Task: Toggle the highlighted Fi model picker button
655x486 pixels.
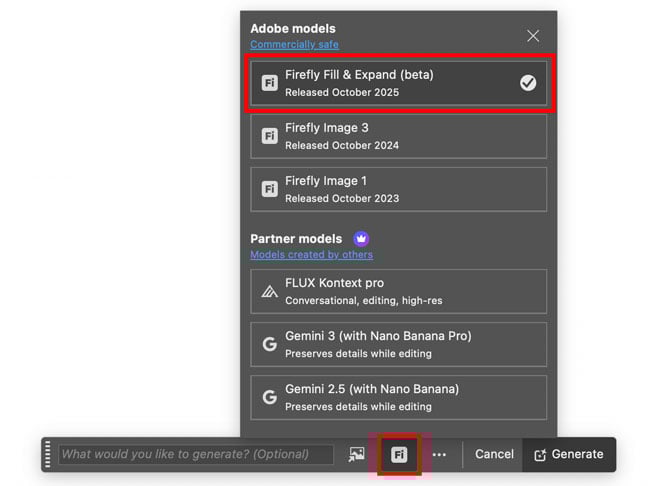Action: click(x=398, y=454)
